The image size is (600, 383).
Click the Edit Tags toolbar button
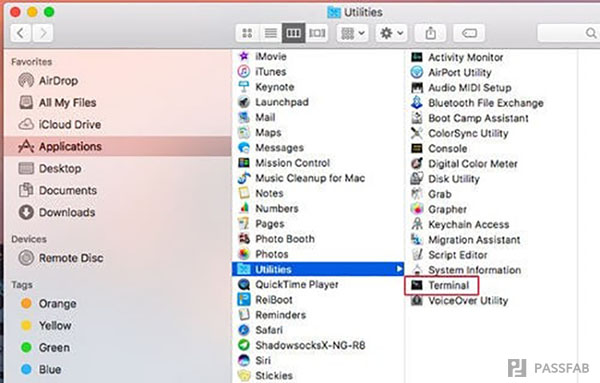(469, 33)
